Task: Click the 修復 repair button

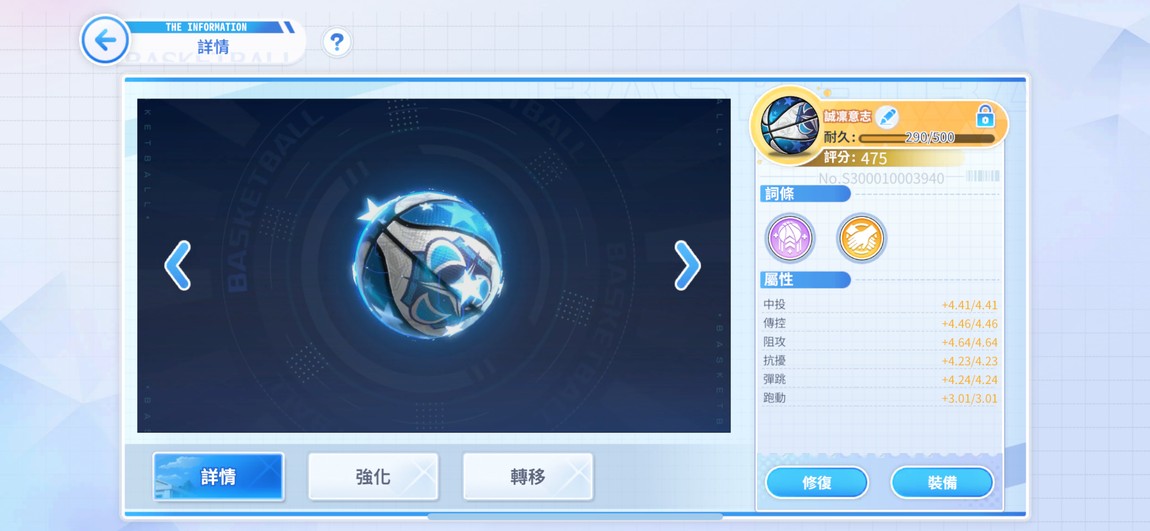Action: pyautogui.click(x=817, y=483)
